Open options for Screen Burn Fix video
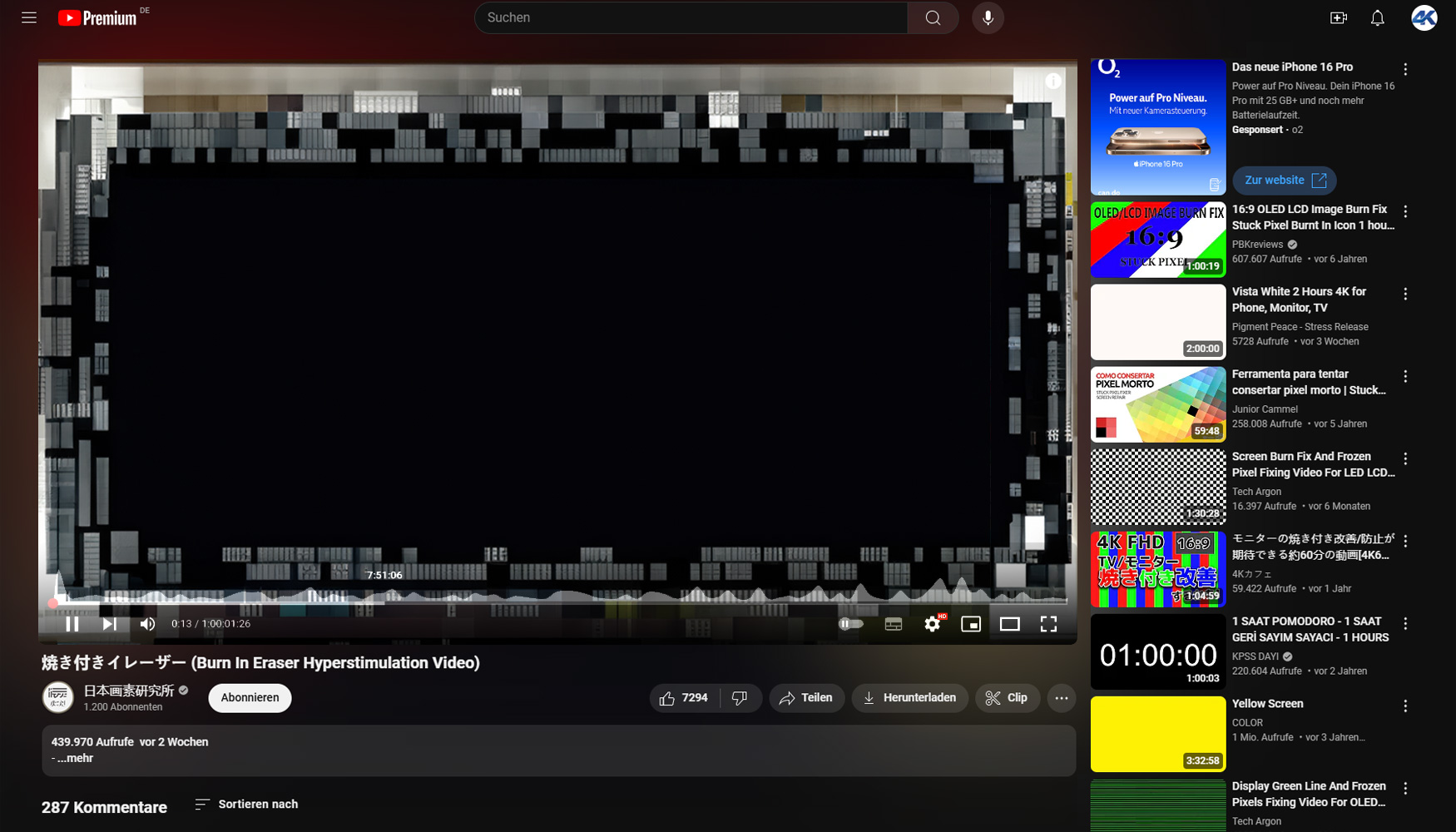Screen dimensions: 1456x832 [1405, 458]
